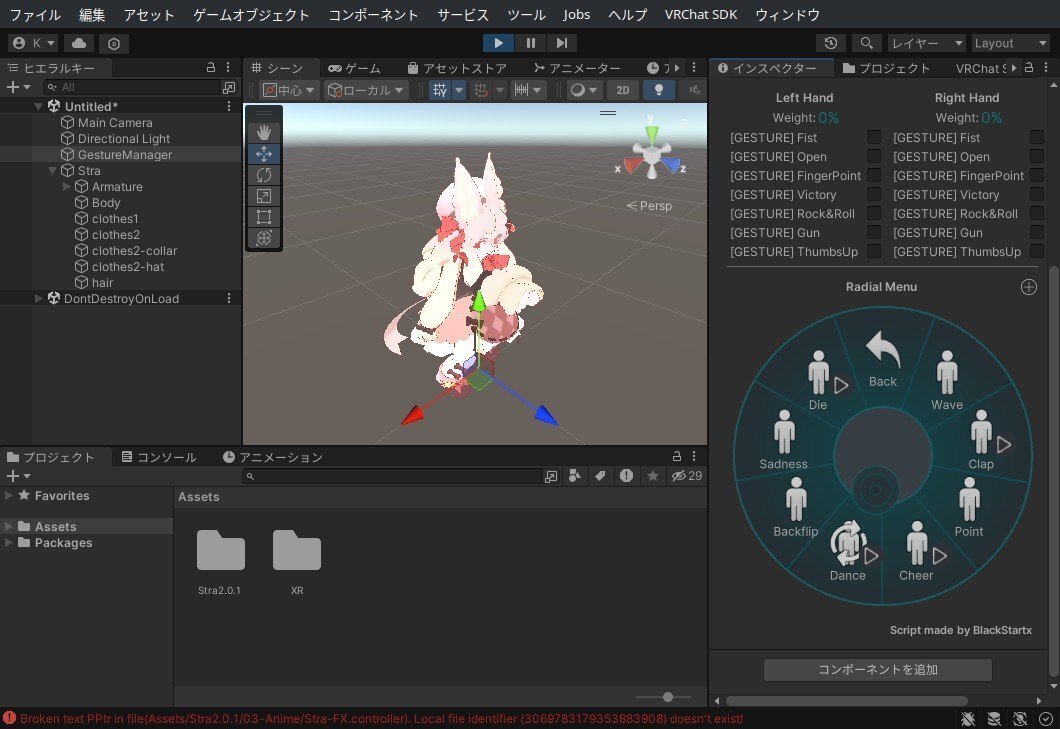Open the Layout dropdown

[1009, 43]
